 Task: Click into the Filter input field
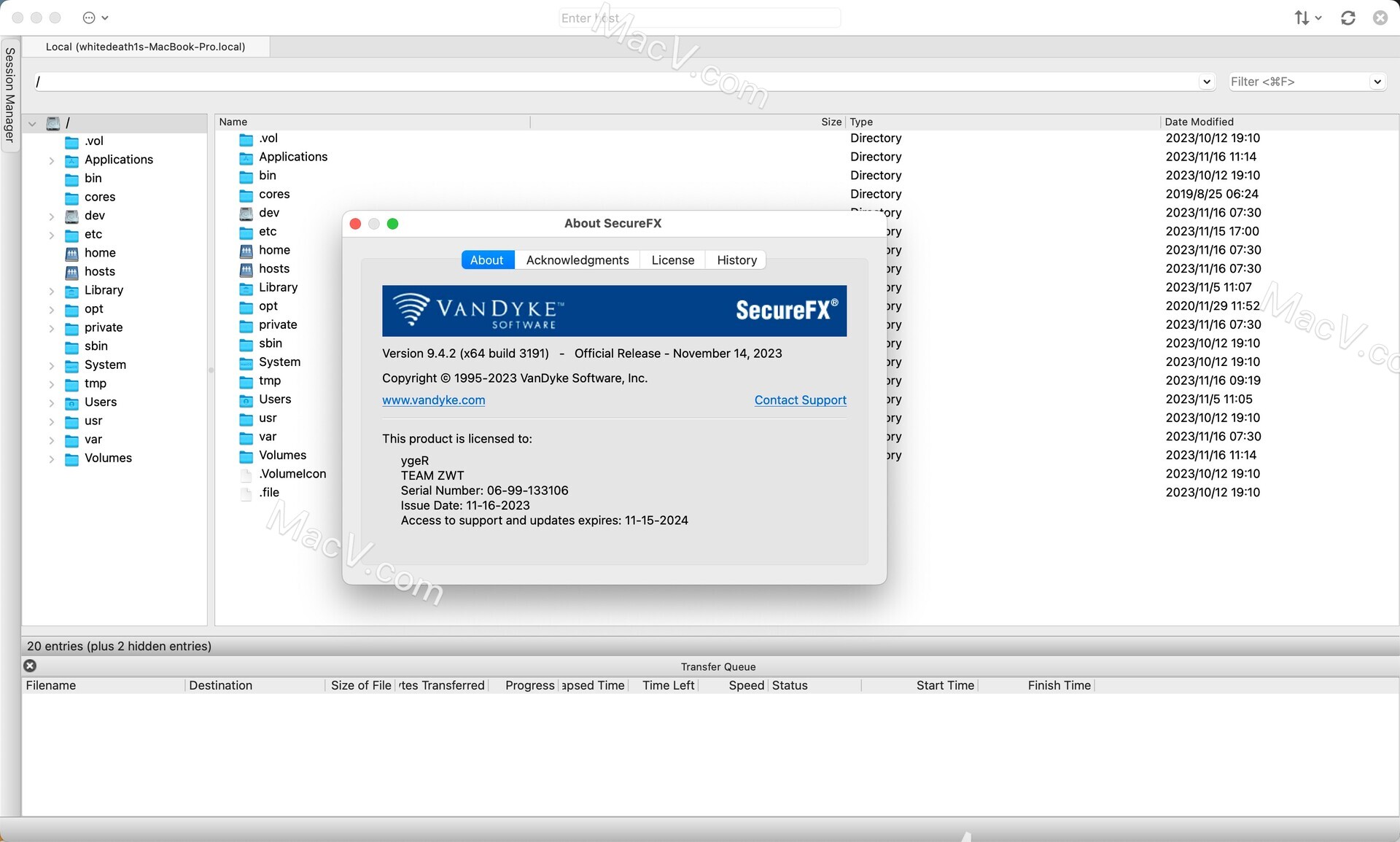(x=1298, y=82)
